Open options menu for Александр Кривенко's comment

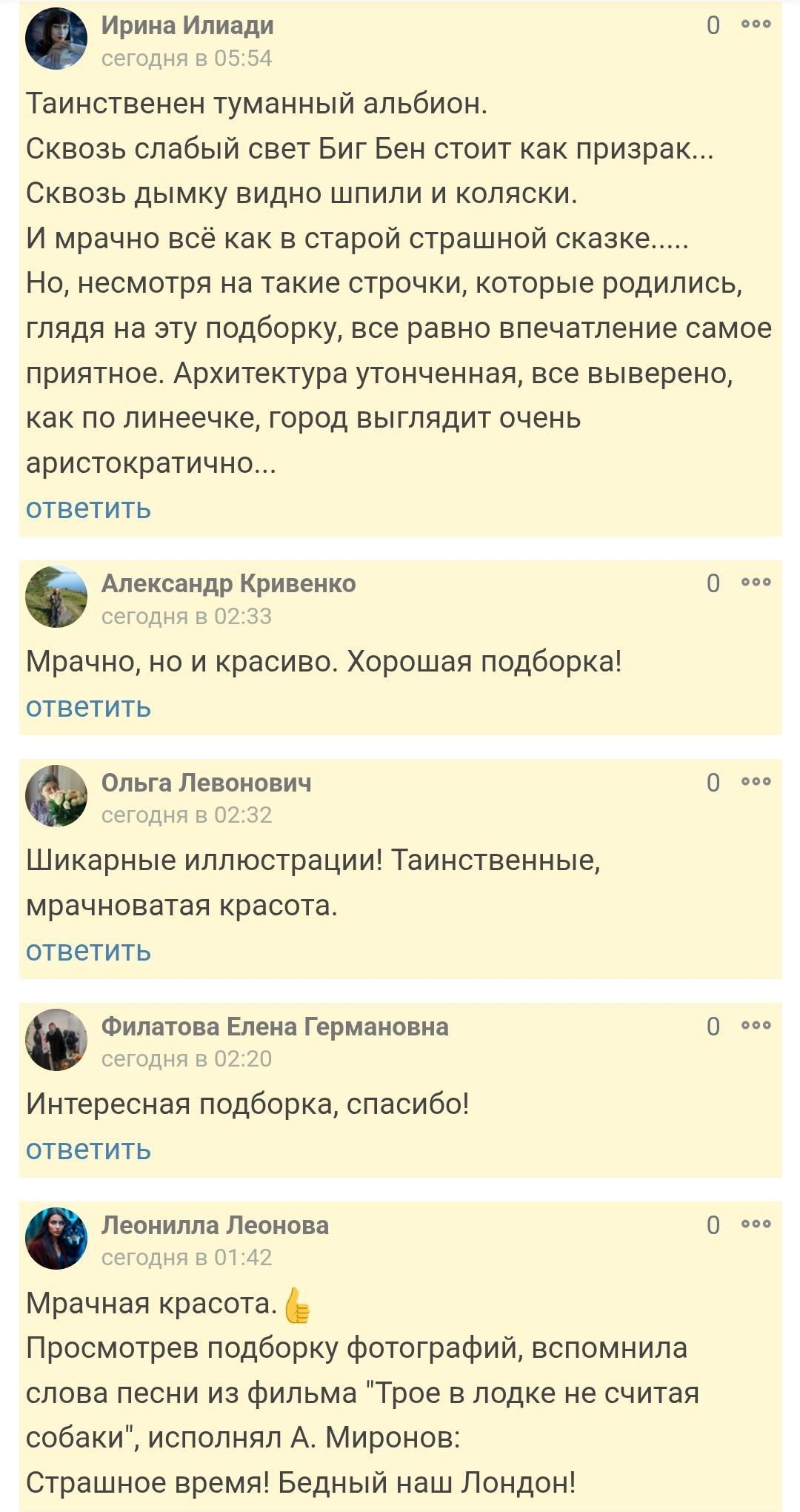point(756,583)
